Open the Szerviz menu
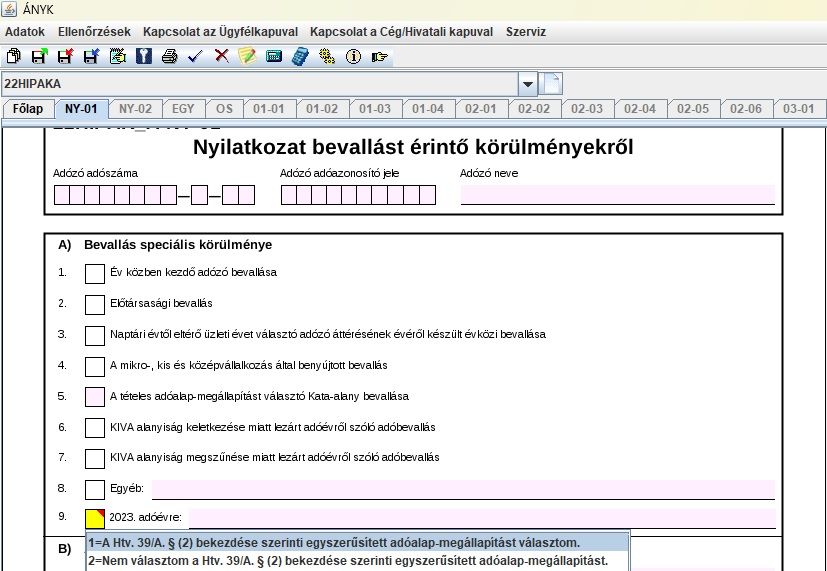 pos(526,32)
